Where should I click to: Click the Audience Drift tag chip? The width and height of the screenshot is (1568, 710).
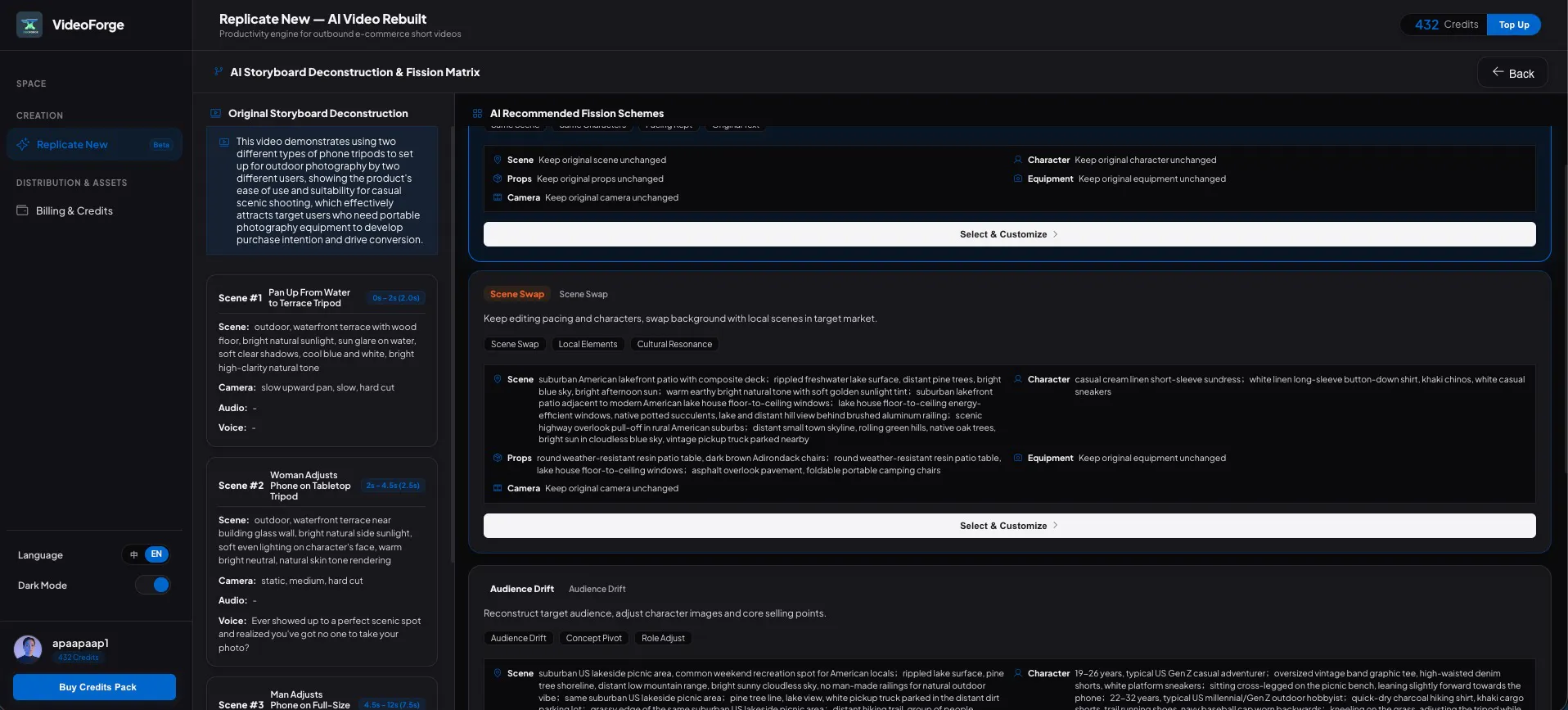(518, 638)
